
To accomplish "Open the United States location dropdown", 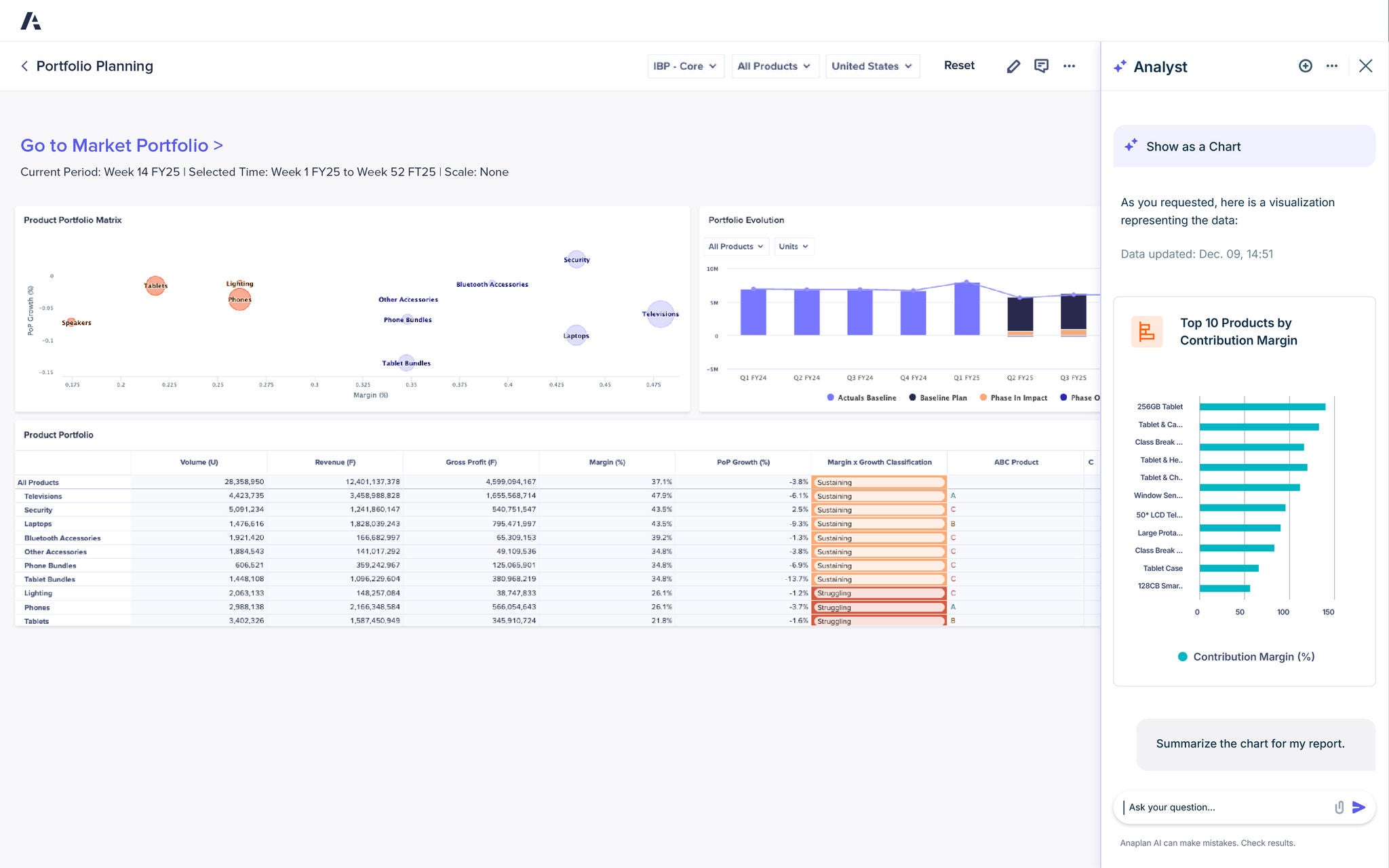I will click(872, 66).
